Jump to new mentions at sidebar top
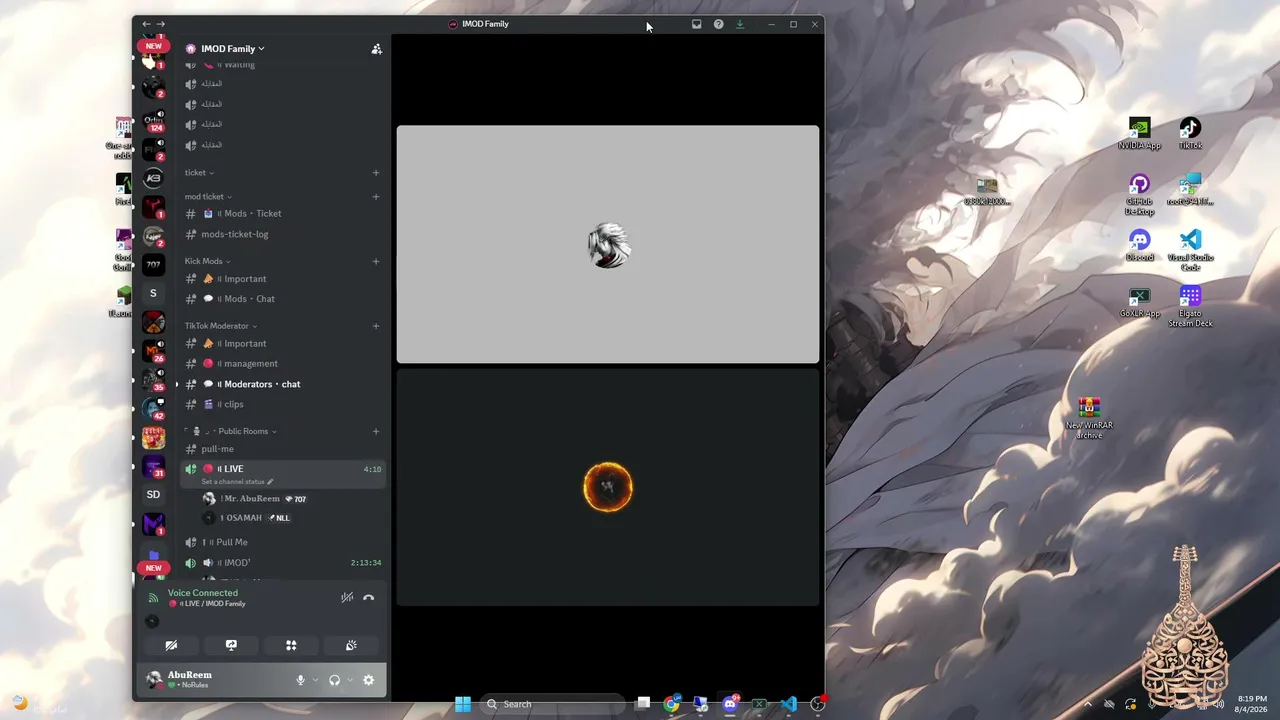The image size is (1280, 720). click(153, 46)
